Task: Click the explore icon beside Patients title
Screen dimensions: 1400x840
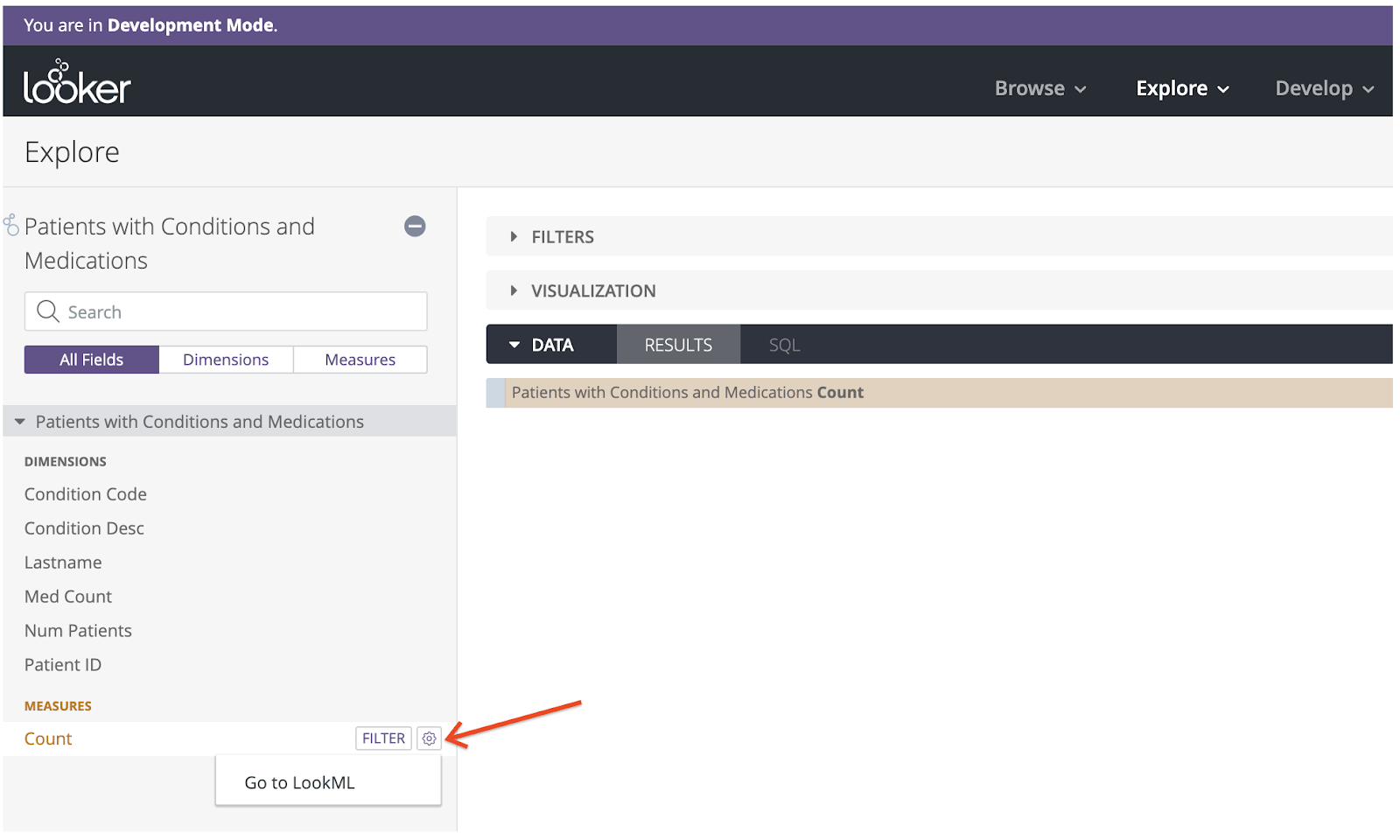Action: click(x=11, y=226)
